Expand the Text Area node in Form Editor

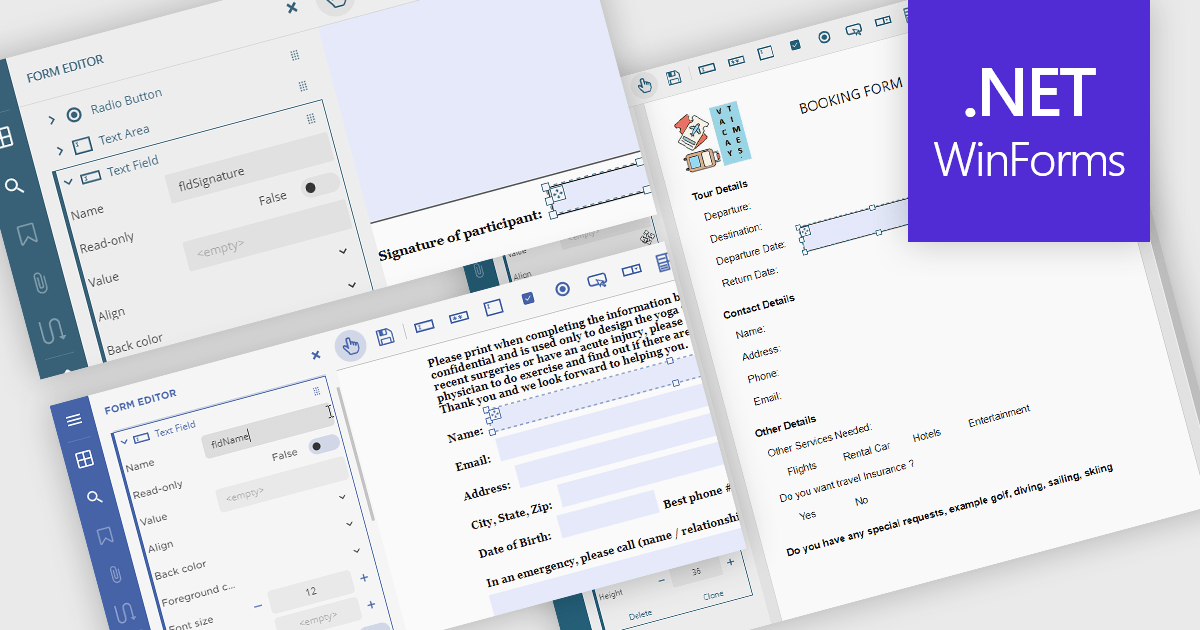[60, 151]
